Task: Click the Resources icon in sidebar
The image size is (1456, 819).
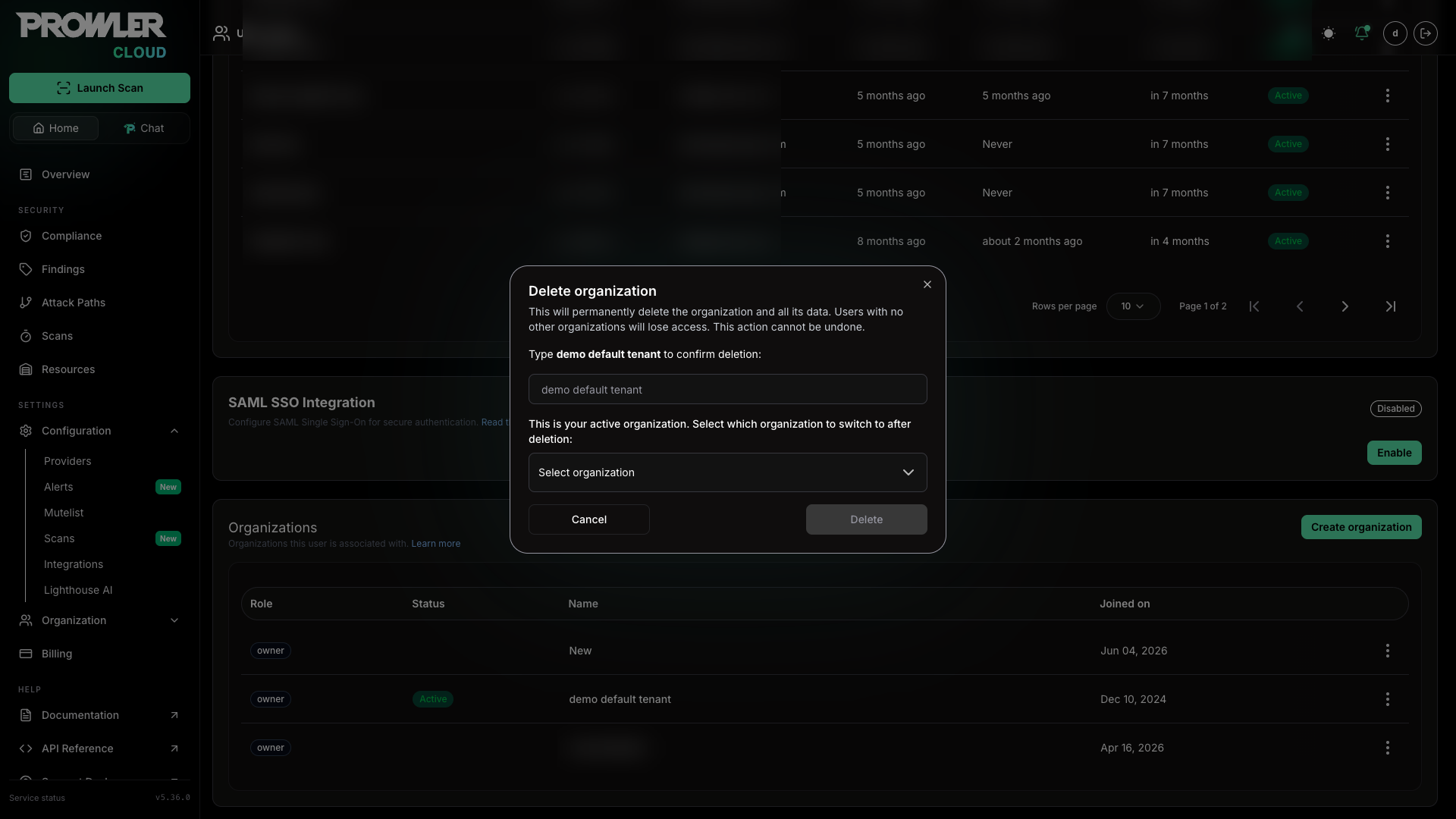Action: [x=26, y=369]
